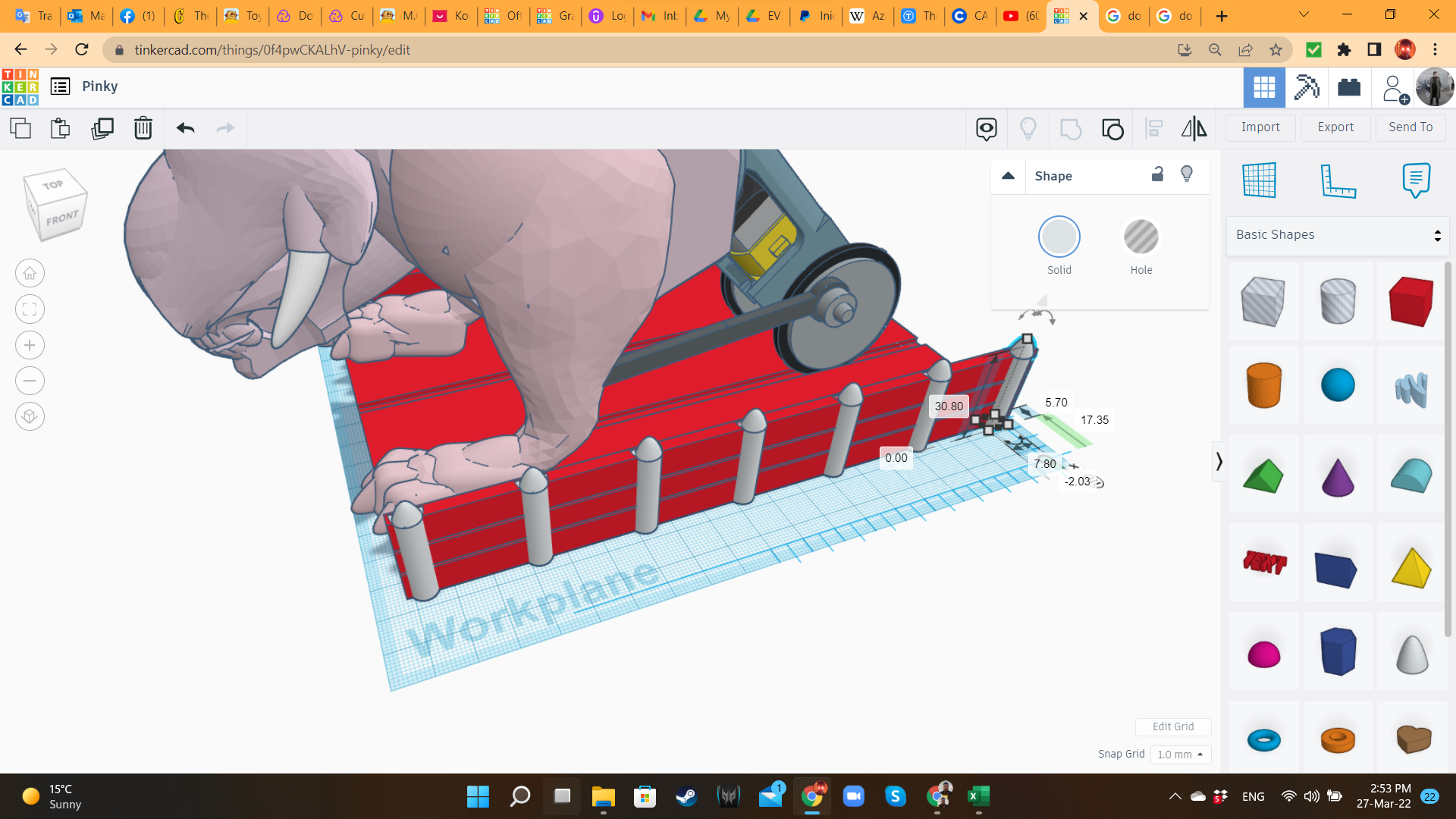1456x819 pixels.
Task: Open the Basic Shapes dropdown
Action: tap(1338, 235)
